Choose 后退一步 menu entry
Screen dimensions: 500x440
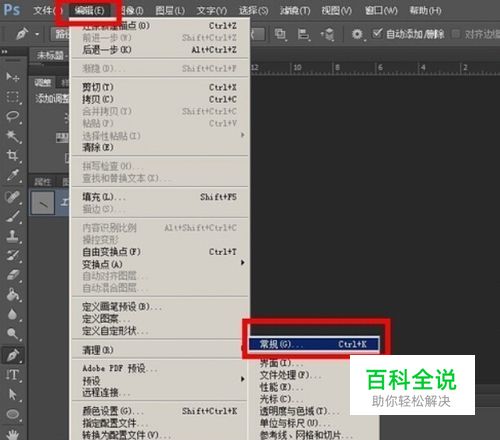(x=160, y=50)
